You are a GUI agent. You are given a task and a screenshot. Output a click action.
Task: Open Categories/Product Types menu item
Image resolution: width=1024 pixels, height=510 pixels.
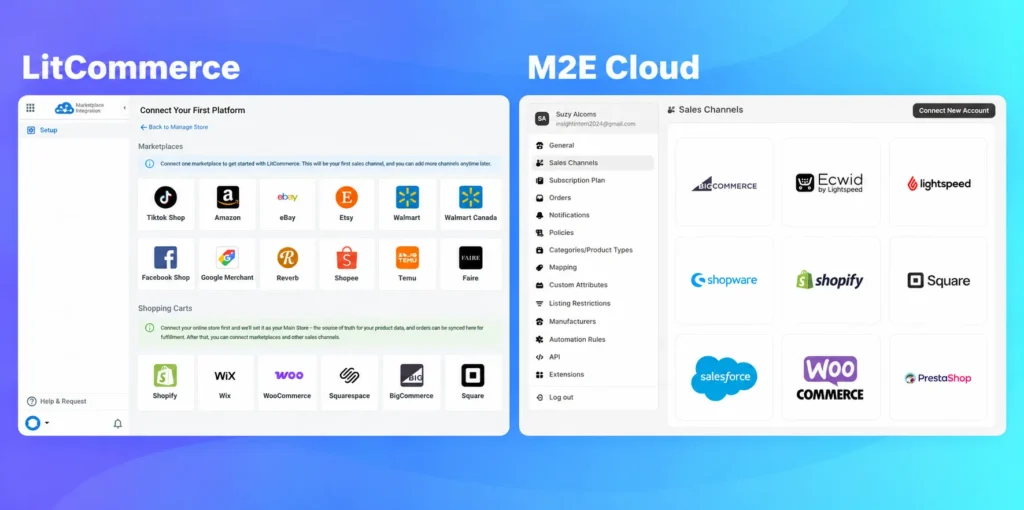pos(593,249)
